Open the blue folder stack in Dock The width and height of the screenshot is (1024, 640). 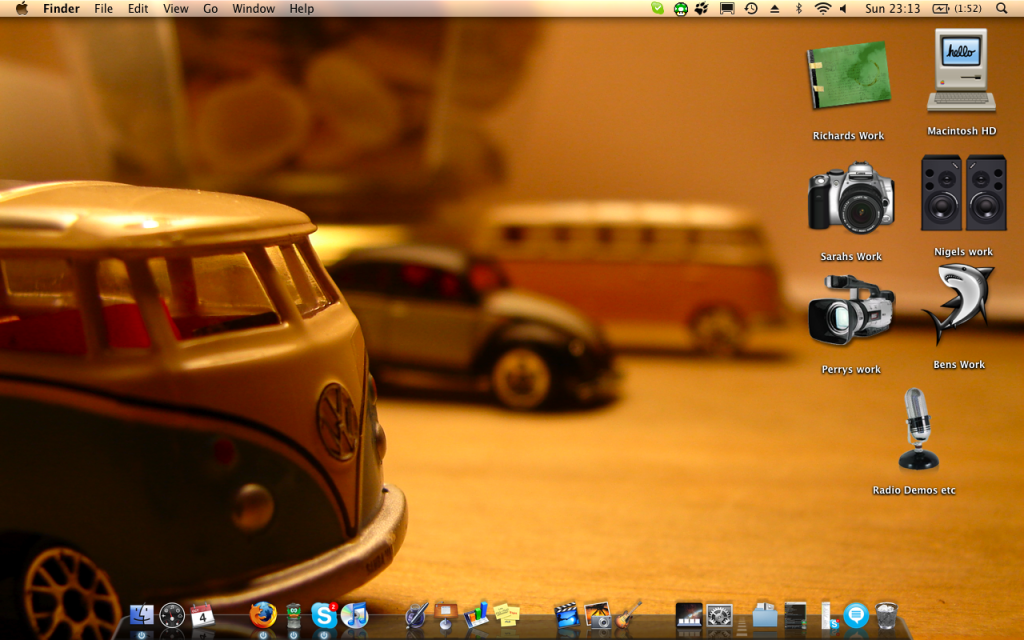click(765, 615)
